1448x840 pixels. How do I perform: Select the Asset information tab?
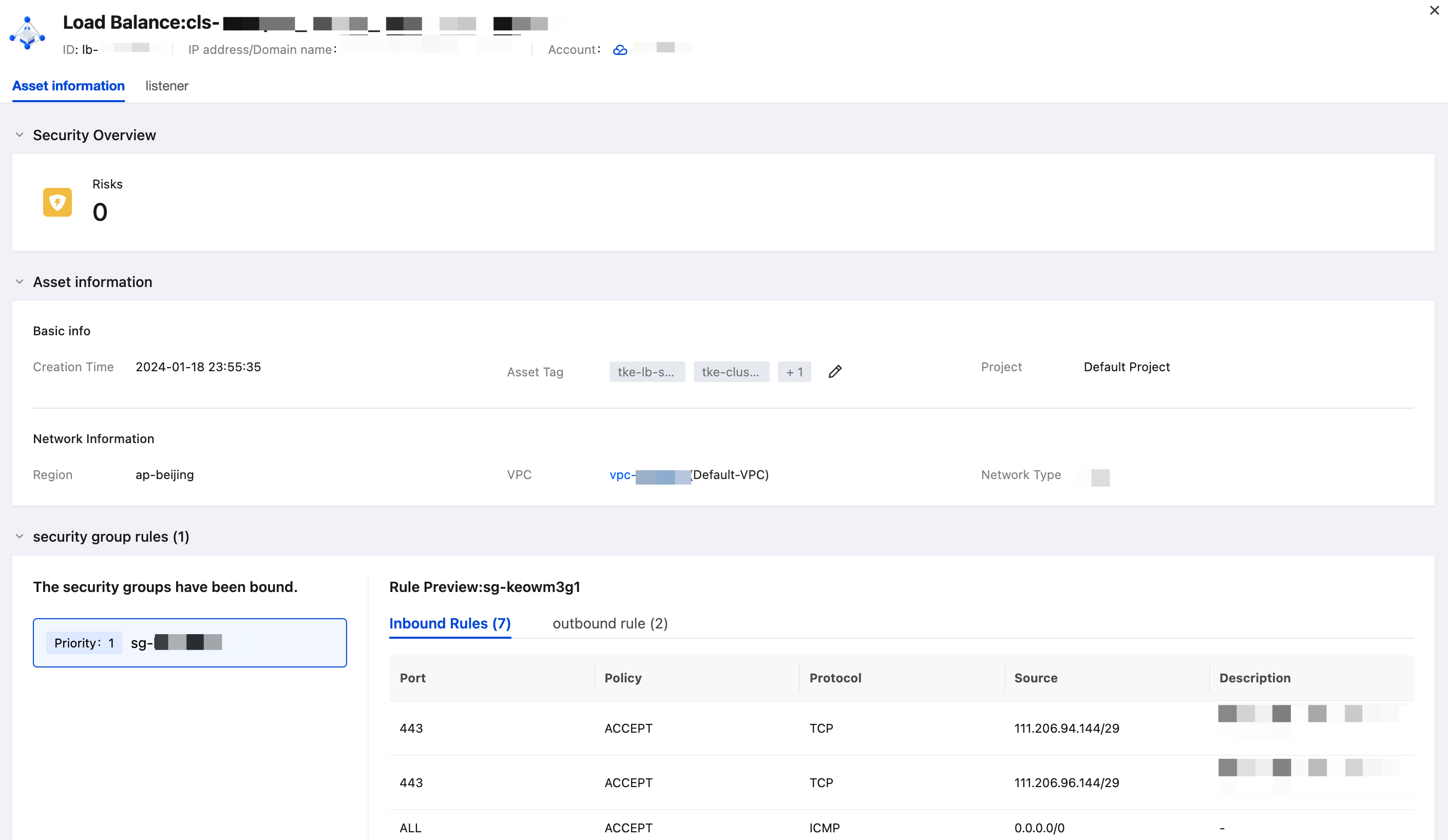tap(68, 86)
